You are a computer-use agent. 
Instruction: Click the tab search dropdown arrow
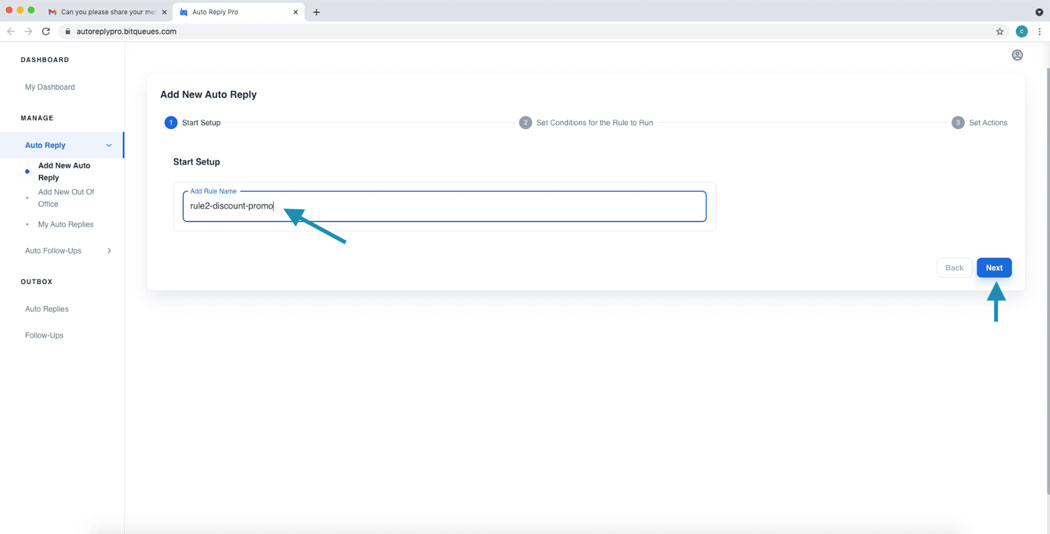point(1039,12)
